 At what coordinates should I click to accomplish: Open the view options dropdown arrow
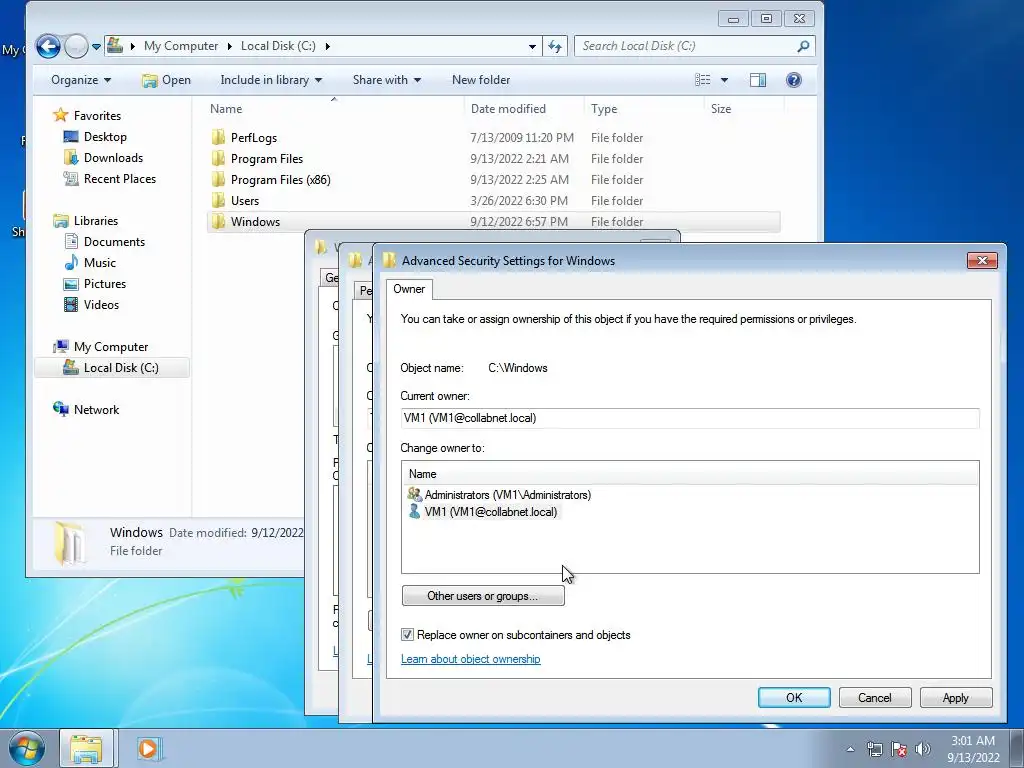point(724,80)
